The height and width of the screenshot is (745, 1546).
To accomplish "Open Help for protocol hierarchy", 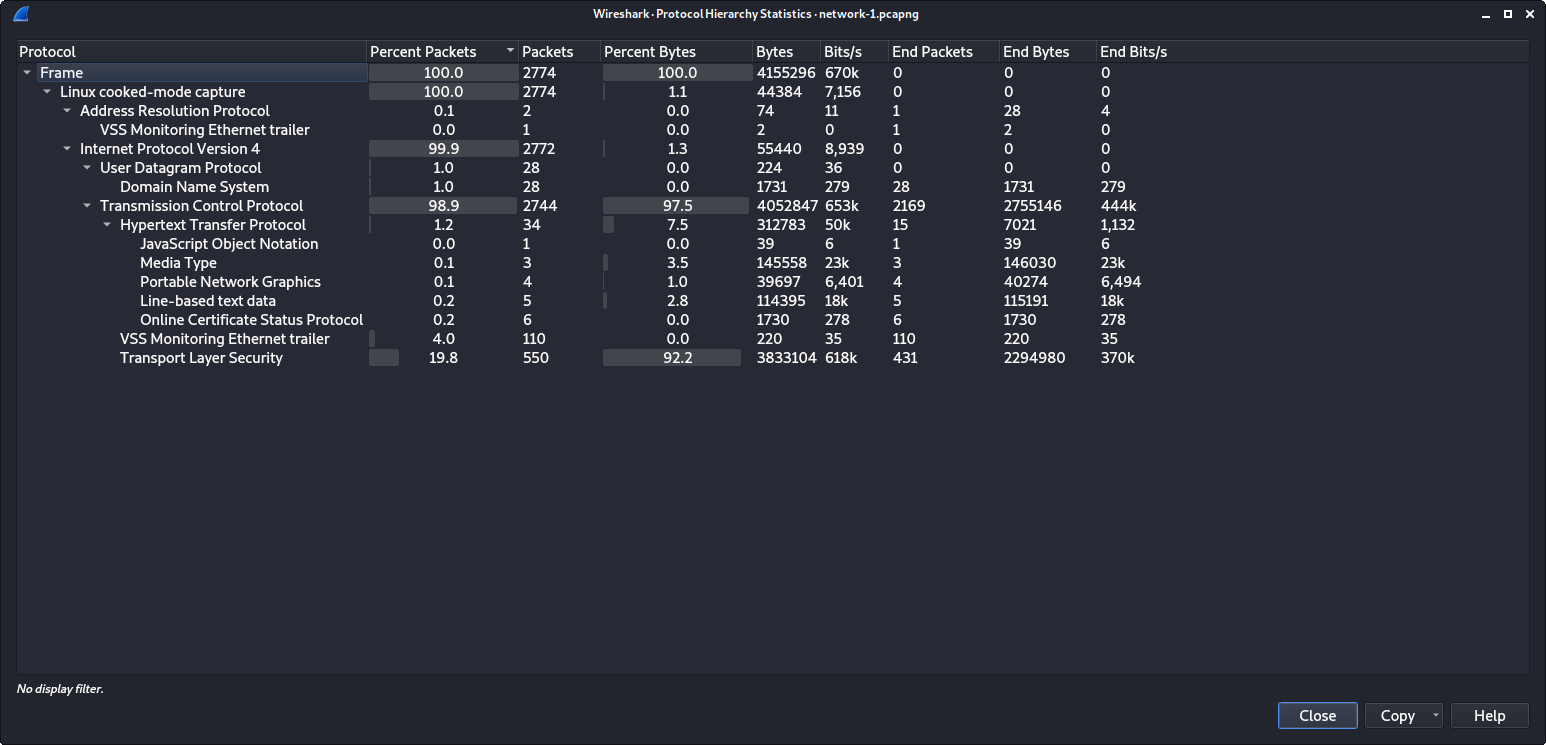I will pos(1489,716).
